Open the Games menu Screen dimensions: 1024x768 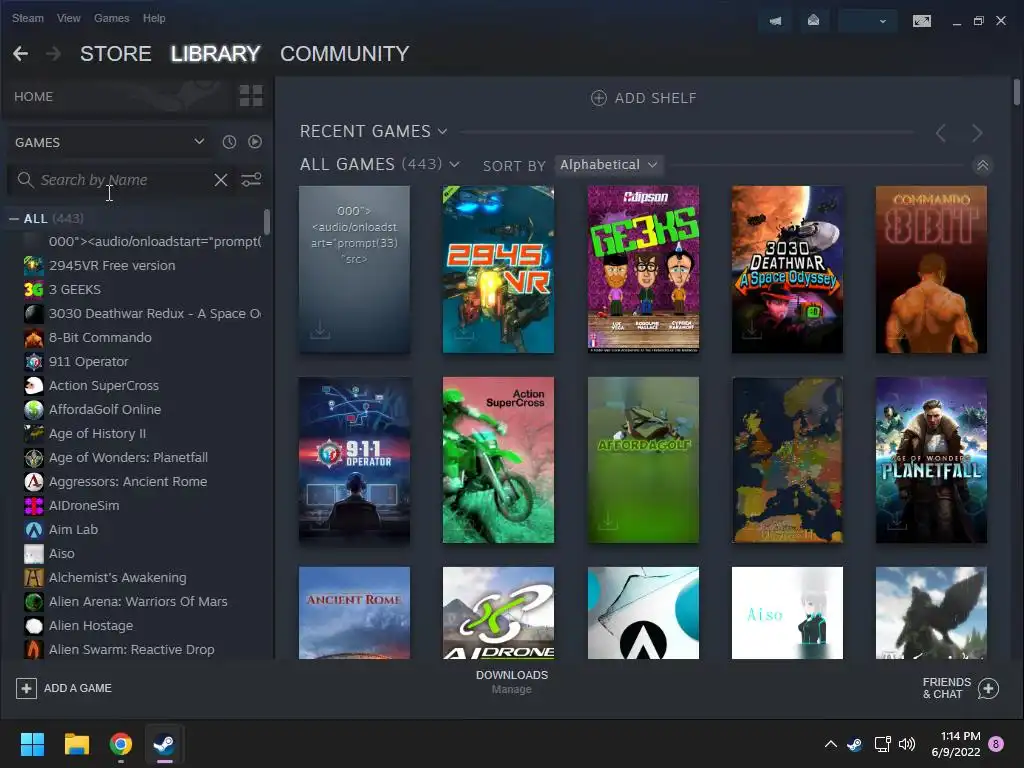112,18
